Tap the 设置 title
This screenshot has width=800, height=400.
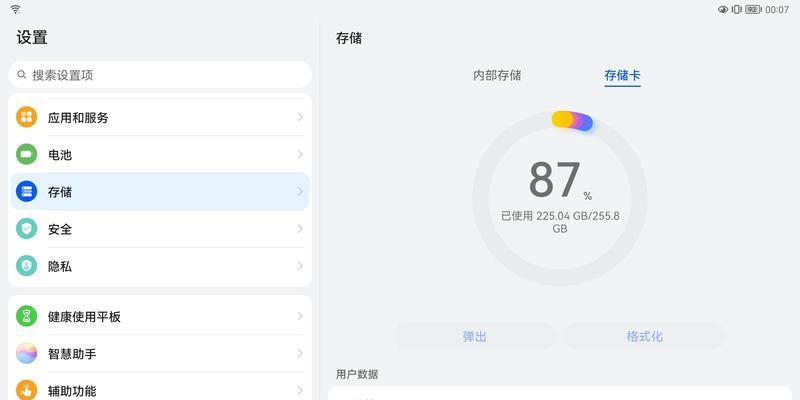(32, 37)
